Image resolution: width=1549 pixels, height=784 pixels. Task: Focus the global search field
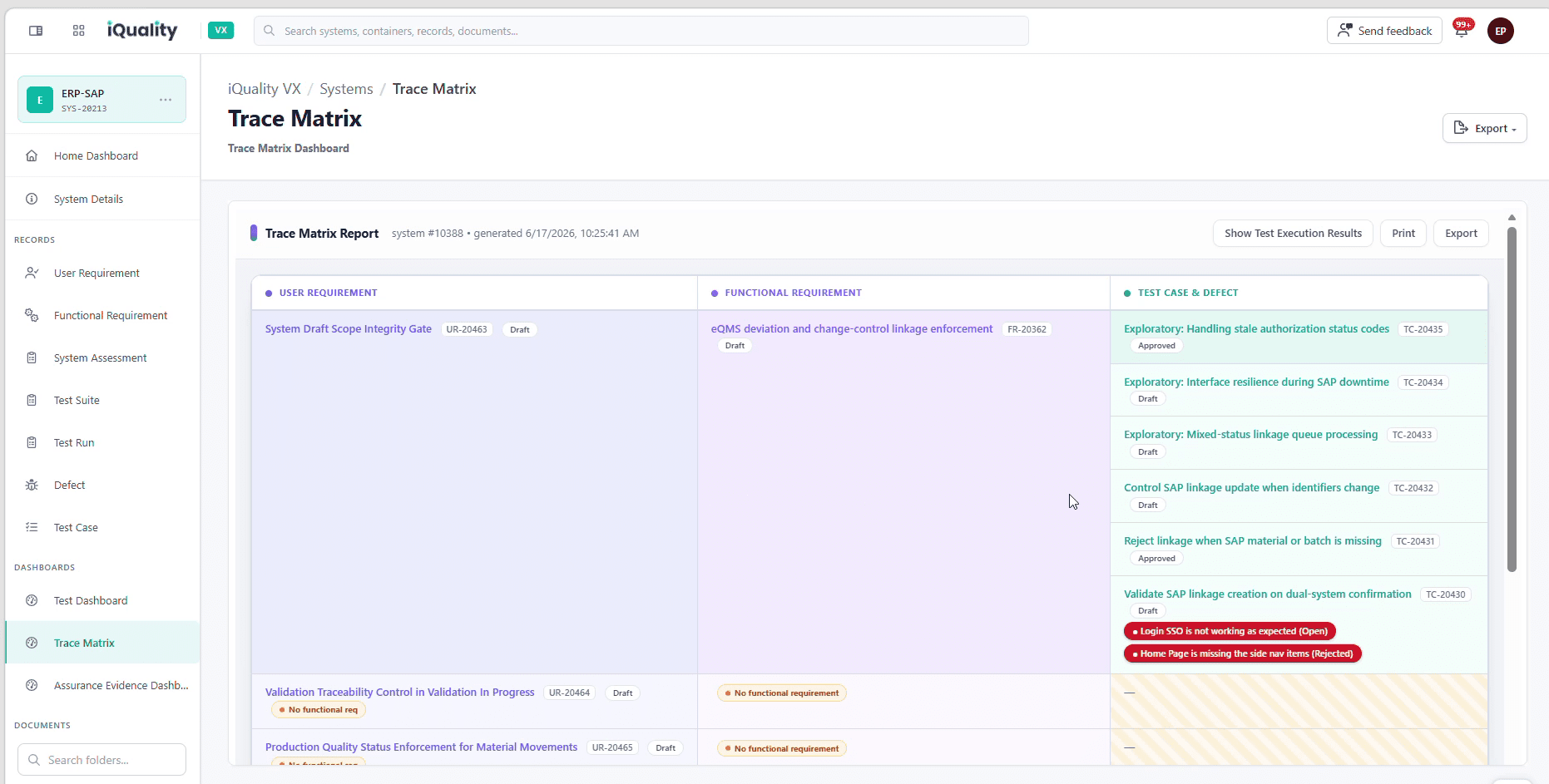(x=641, y=31)
